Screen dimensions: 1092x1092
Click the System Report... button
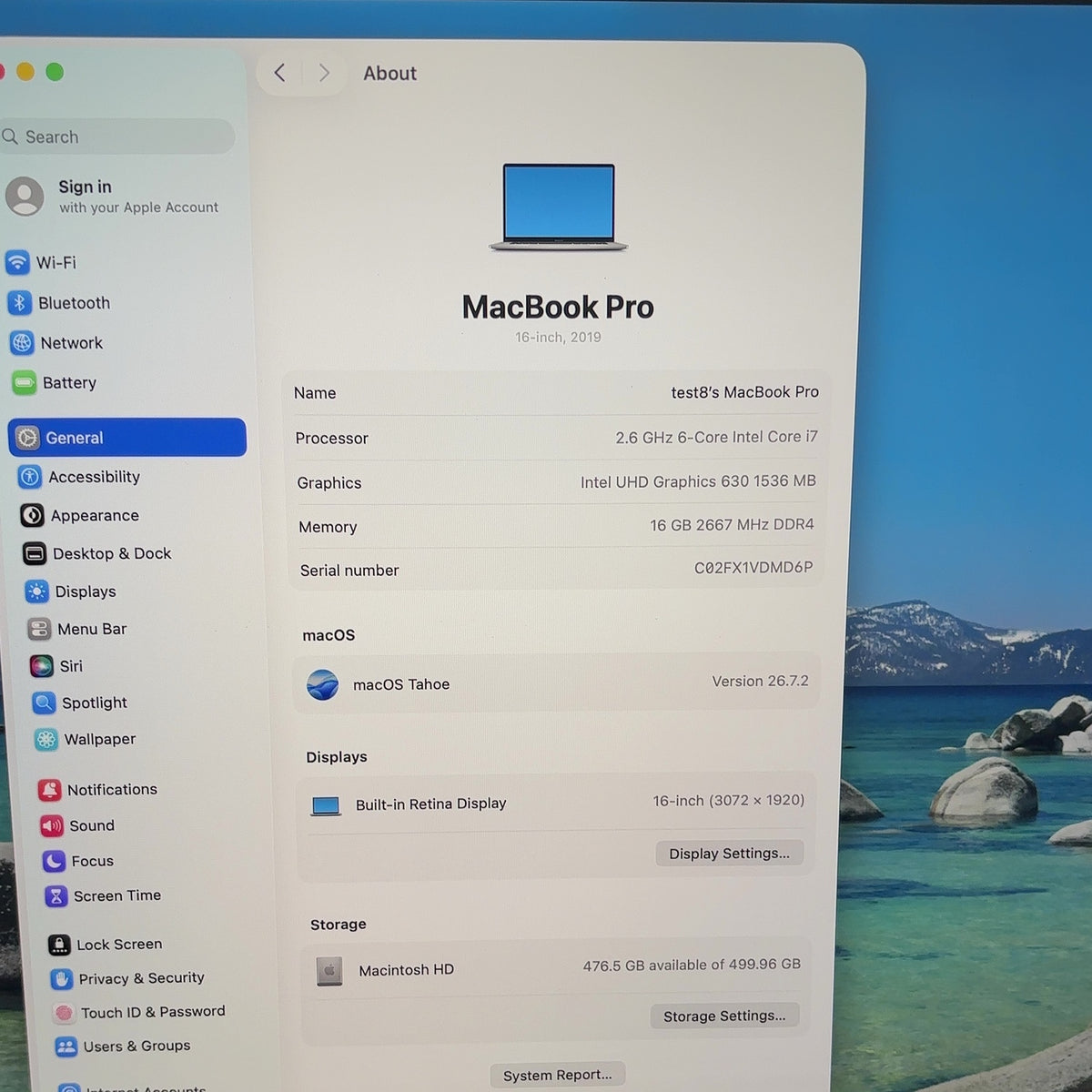558,1075
